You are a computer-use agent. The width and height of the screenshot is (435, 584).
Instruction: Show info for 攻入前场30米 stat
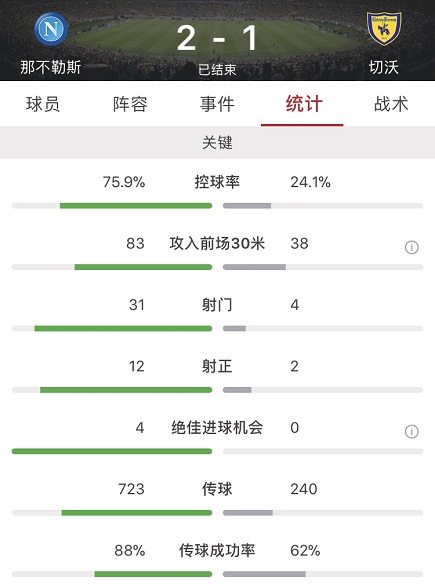coord(412,247)
